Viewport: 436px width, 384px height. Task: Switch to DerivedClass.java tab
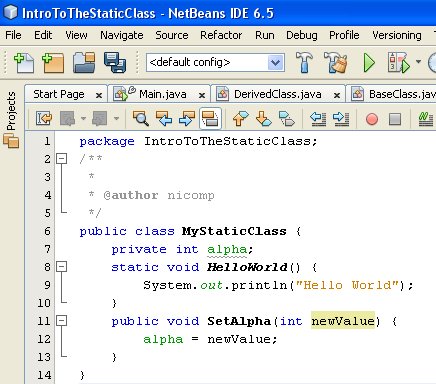(x=278, y=94)
